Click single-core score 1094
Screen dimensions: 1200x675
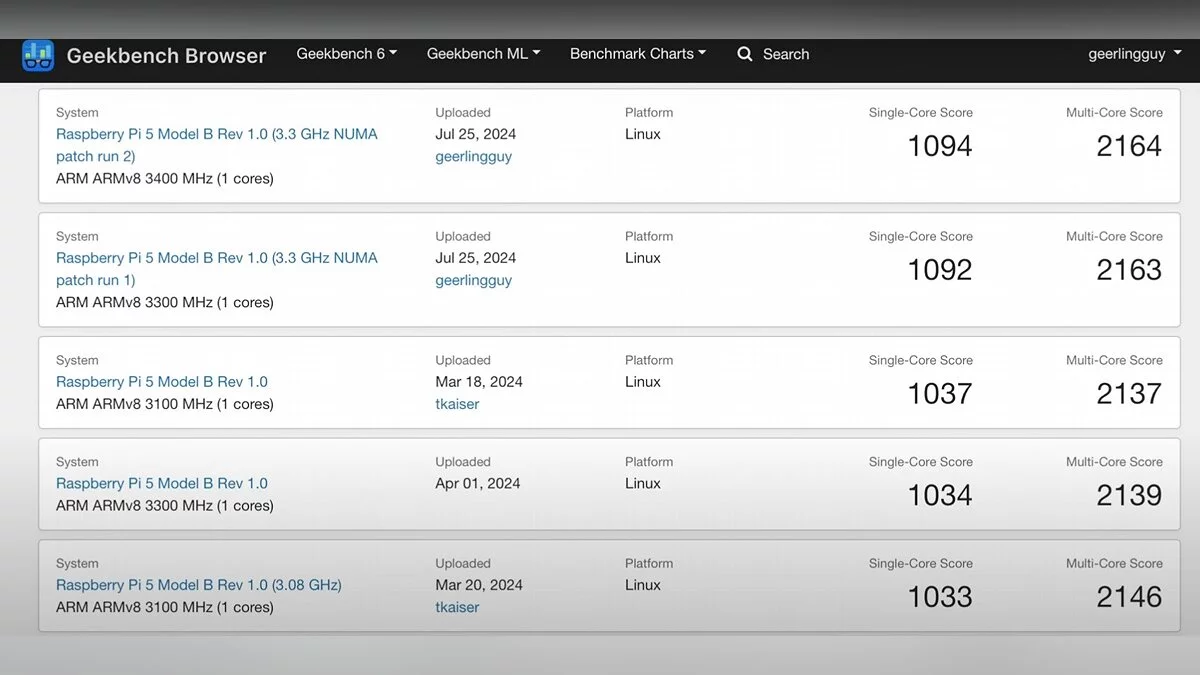pos(939,147)
